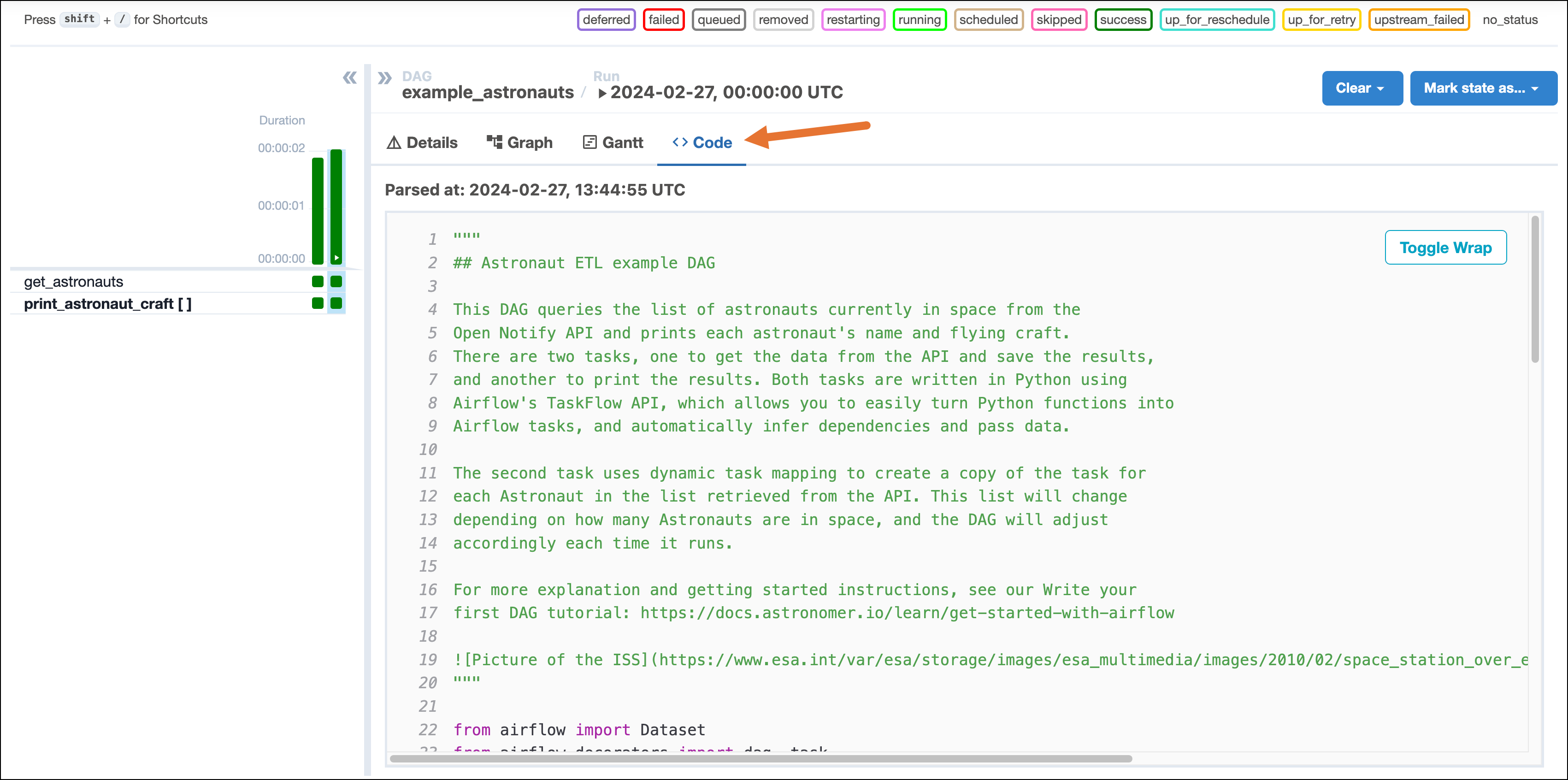The width and height of the screenshot is (1568, 780).
Task: Collapse the task grid using left chevron
Action: coord(349,78)
